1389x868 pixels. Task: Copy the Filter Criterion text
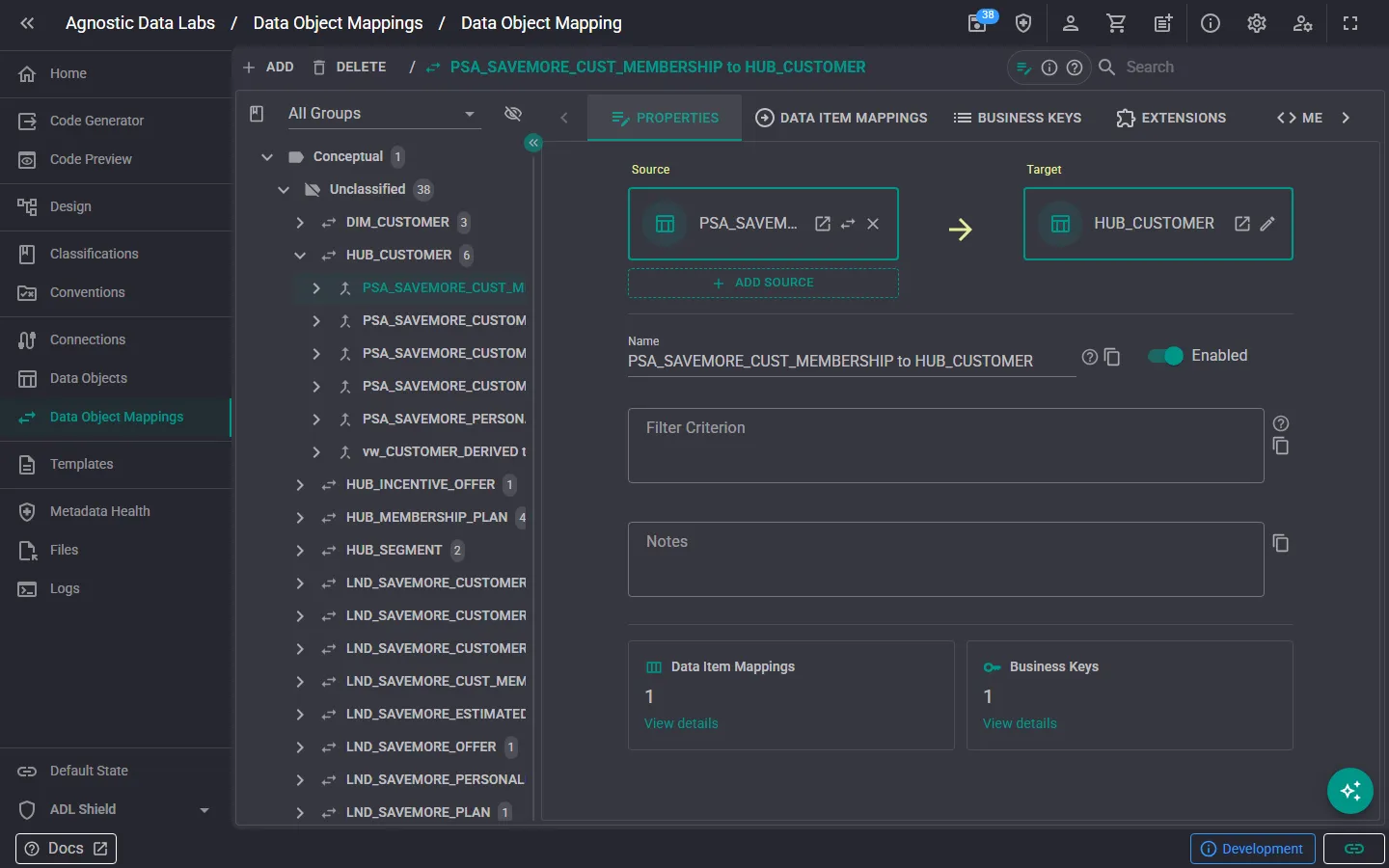click(x=1281, y=446)
